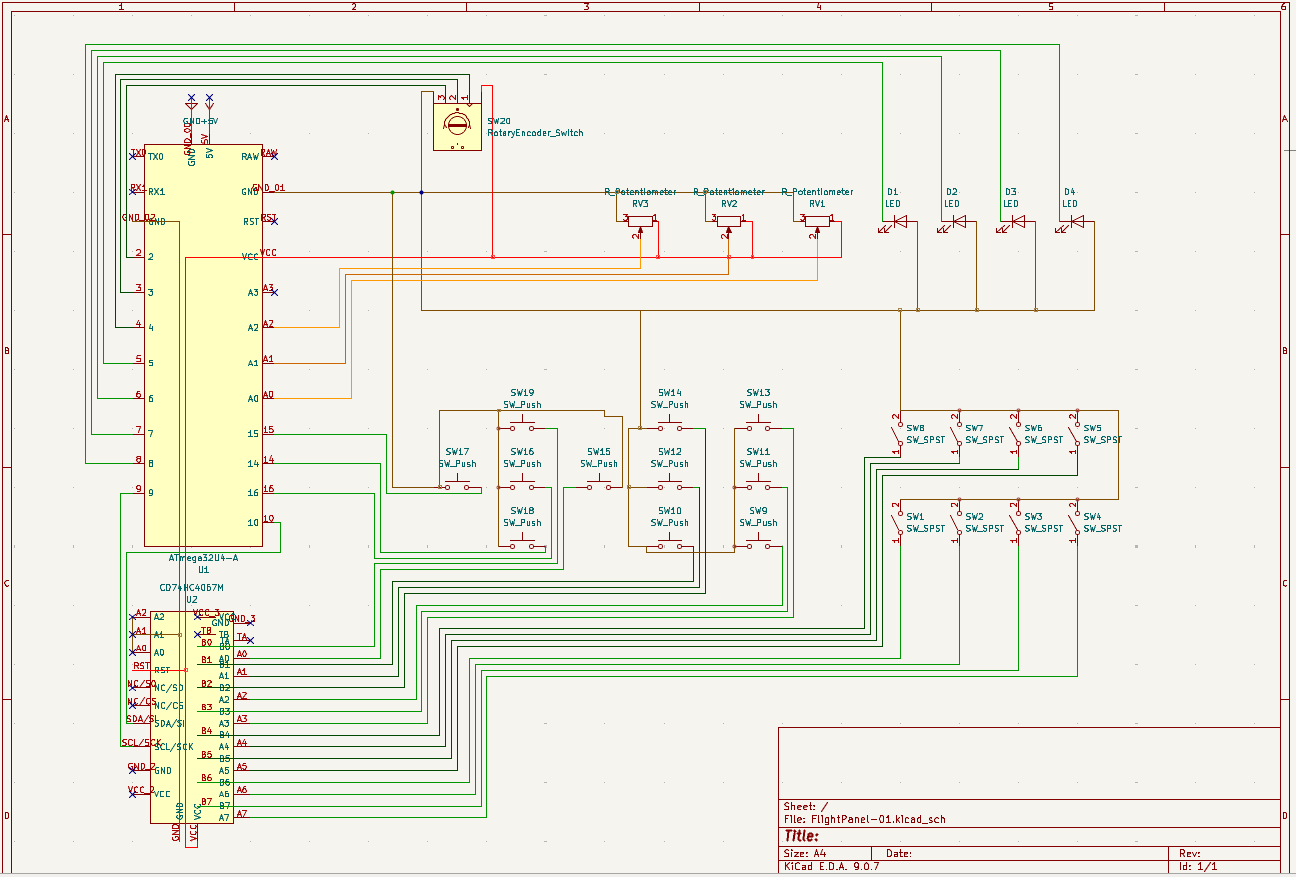The width and height of the screenshot is (1296, 877).
Task: Pick the SW18 push button symbol
Action: click(x=522, y=543)
